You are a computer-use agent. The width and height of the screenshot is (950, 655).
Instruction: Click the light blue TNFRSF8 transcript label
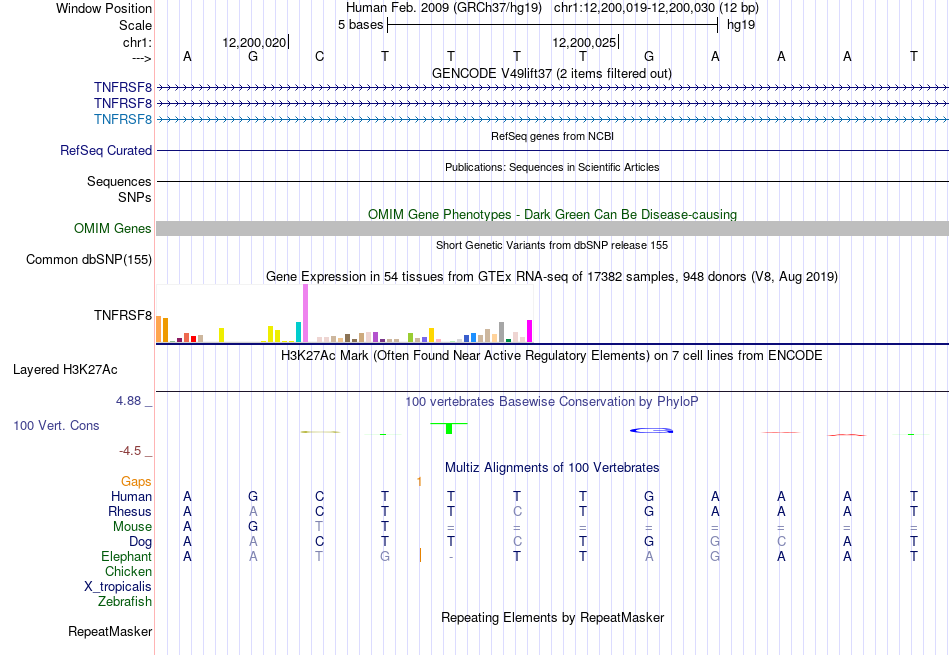(x=123, y=119)
